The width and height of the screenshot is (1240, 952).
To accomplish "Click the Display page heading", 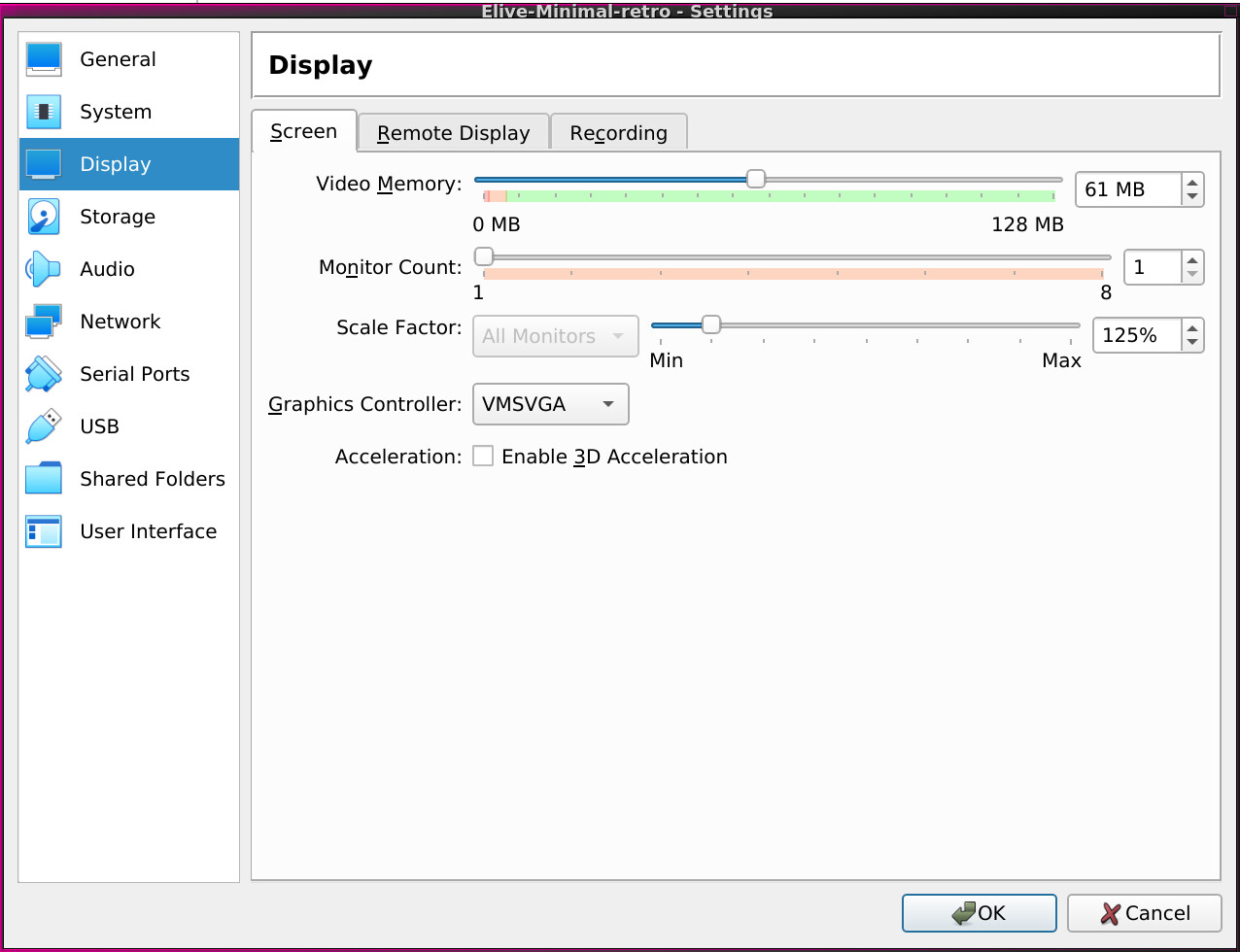I will tap(321, 66).
